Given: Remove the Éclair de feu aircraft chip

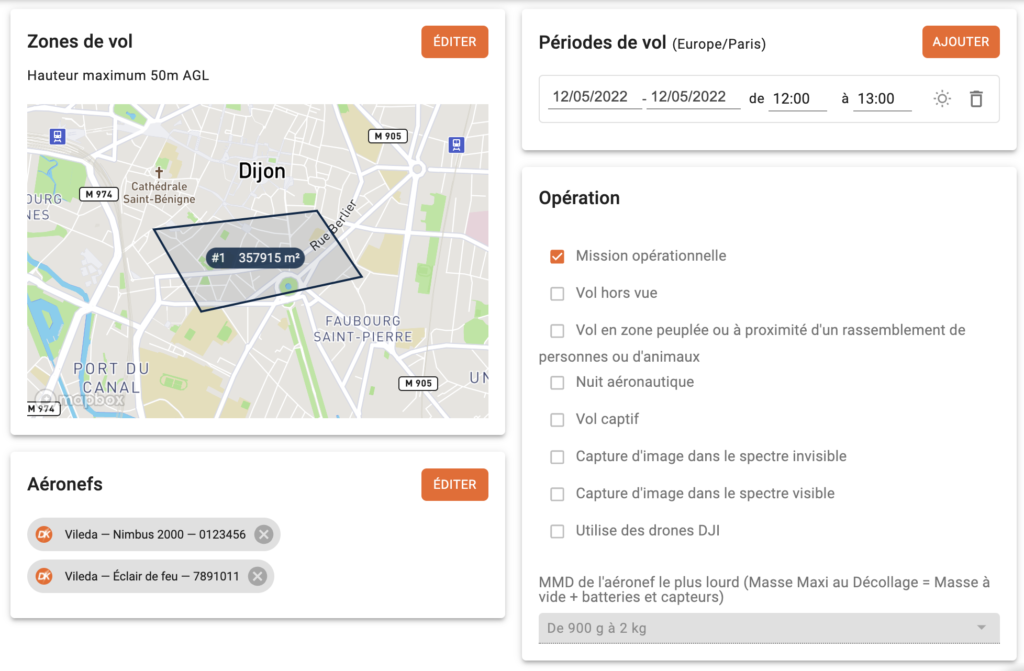Looking at the screenshot, I should point(257,576).
